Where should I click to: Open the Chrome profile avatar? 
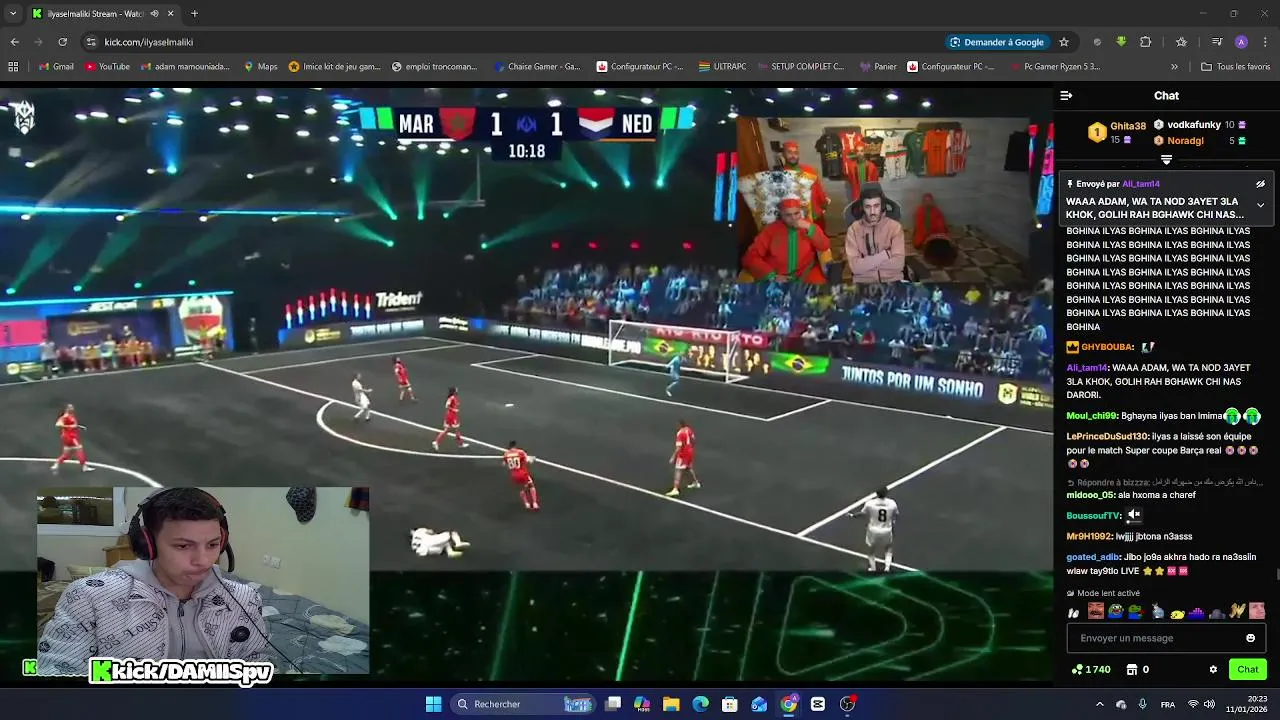click(x=1241, y=42)
